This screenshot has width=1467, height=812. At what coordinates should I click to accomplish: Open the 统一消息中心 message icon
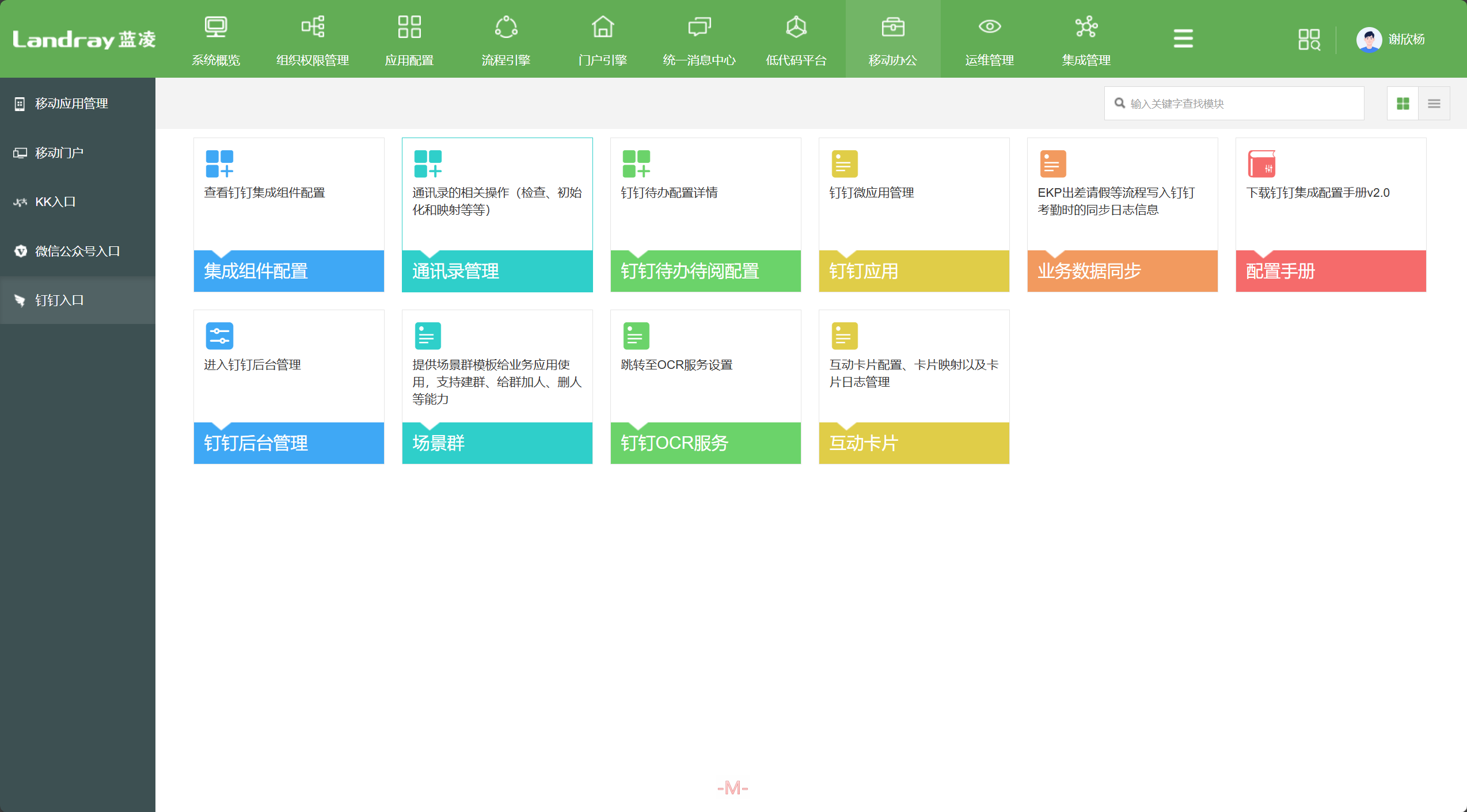pos(700,27)
